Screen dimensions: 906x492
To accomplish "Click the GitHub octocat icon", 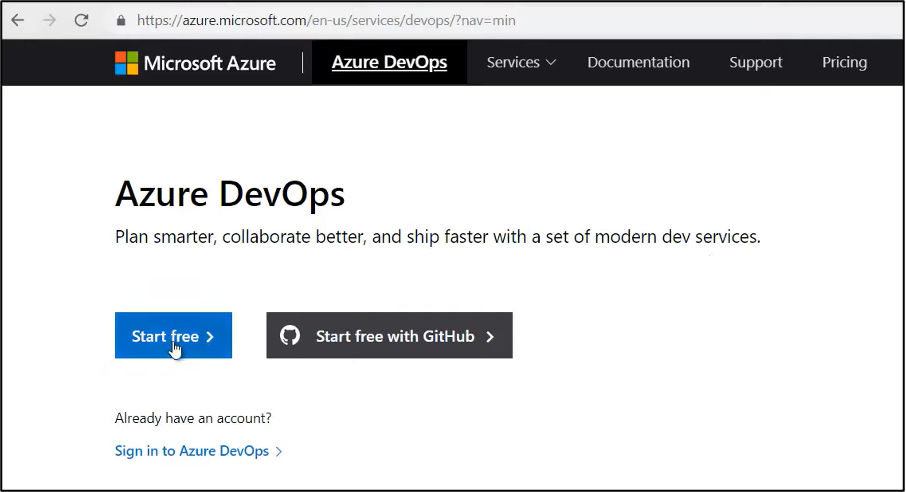I will 290,335.
